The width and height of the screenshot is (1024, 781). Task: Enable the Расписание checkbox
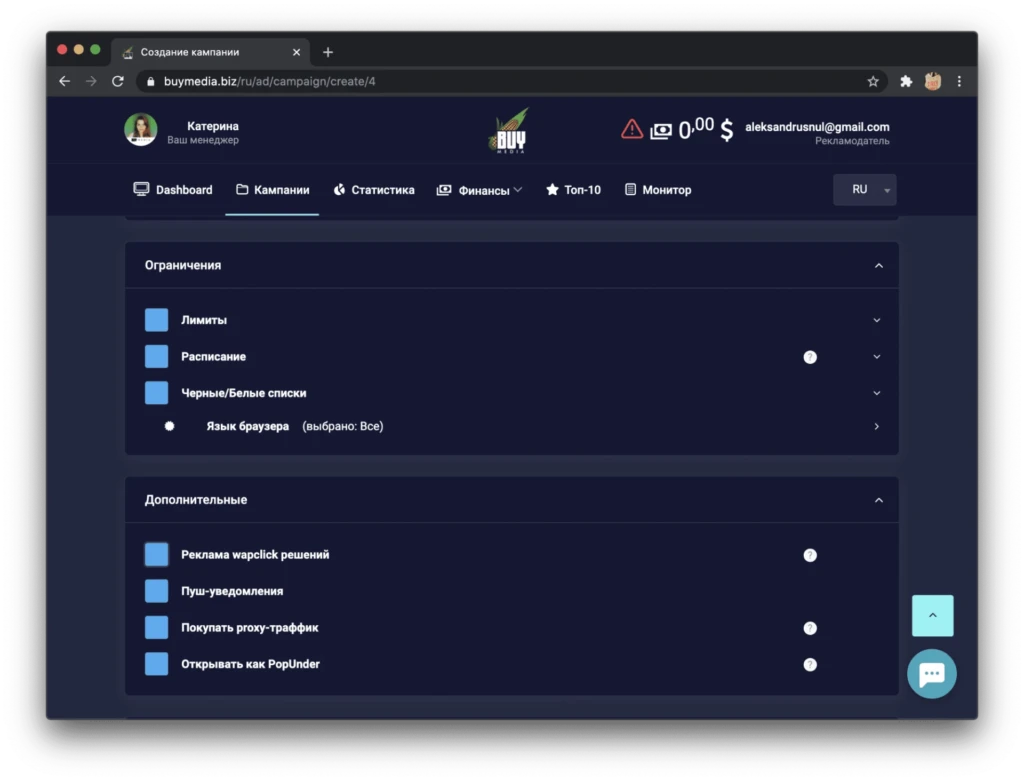pyautogui.click(x=156, y=357)
